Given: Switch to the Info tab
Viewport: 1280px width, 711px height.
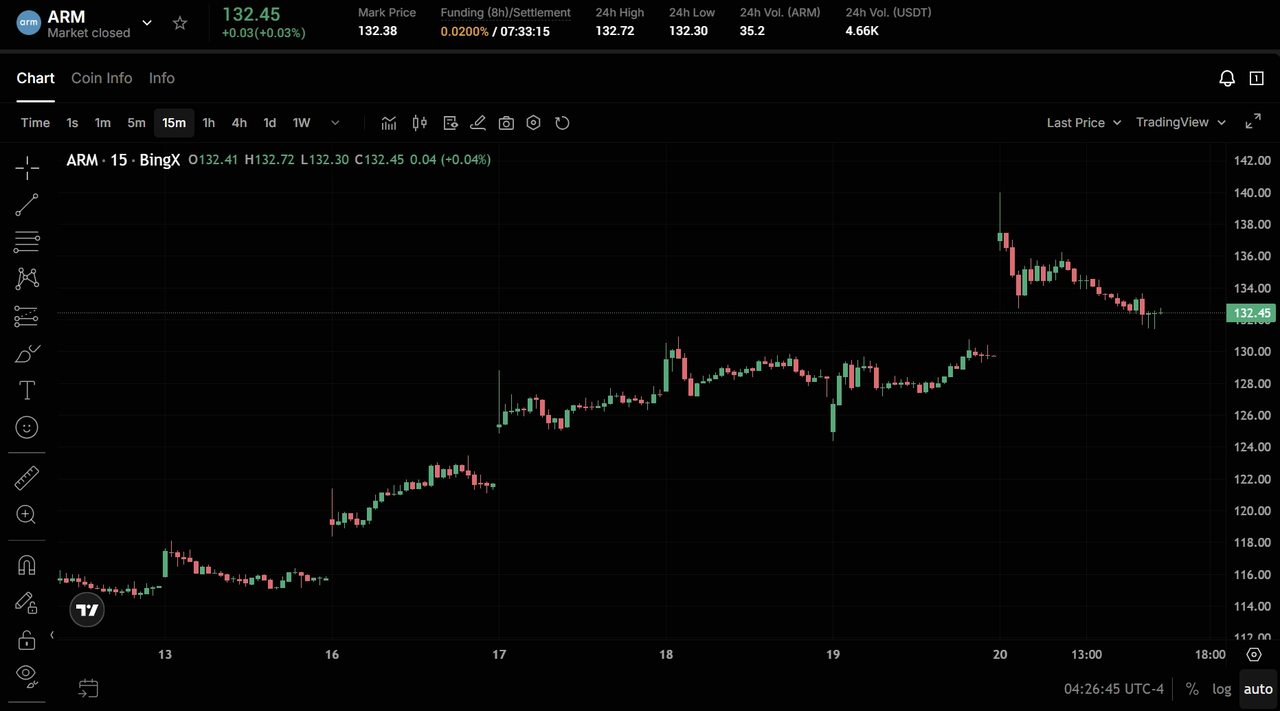Looking at the screenshot, I should tap(162, 78).
